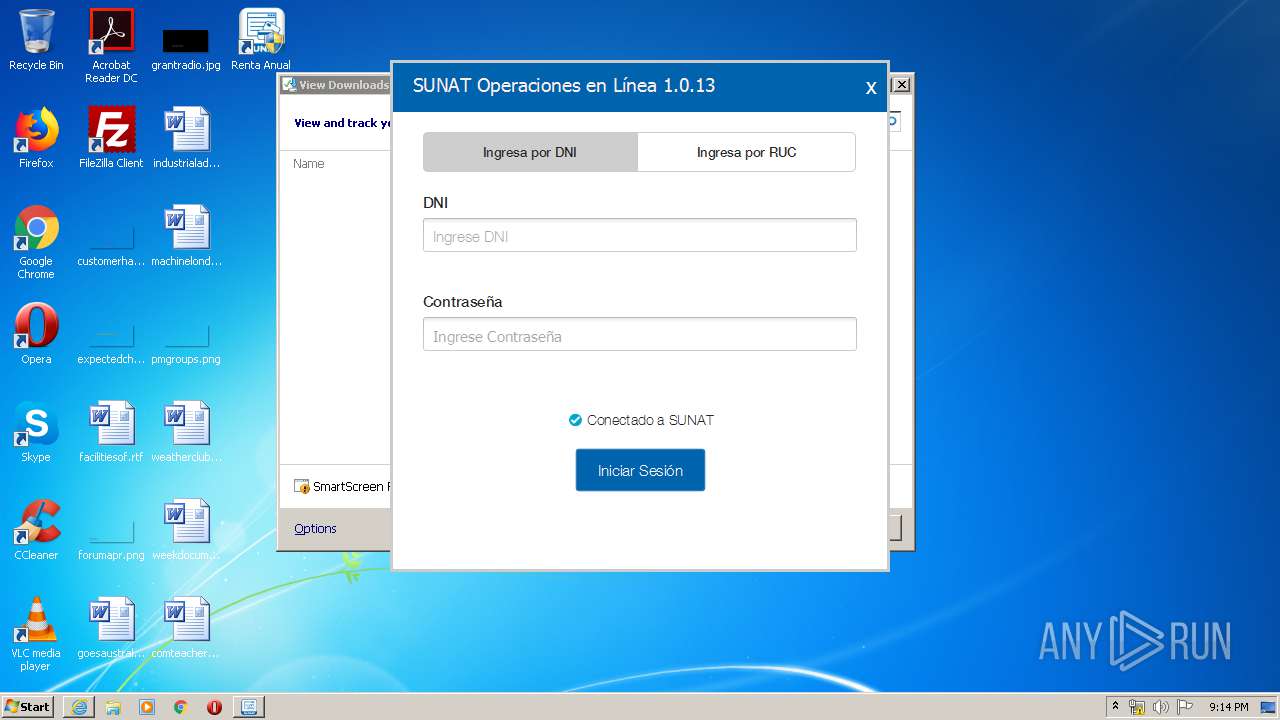The image size is (1280, 720).
Task: Click the Name column header in View Downloads
Action: (309, 164)
